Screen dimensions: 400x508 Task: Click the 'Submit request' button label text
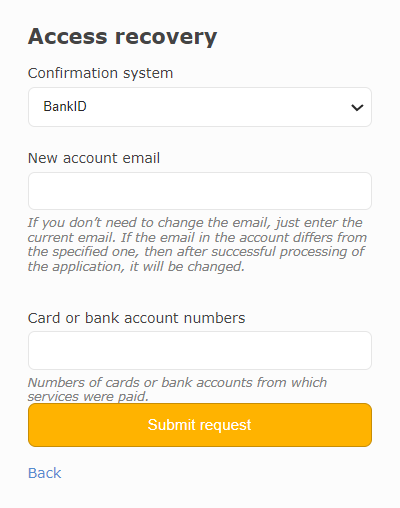[200, 425]
